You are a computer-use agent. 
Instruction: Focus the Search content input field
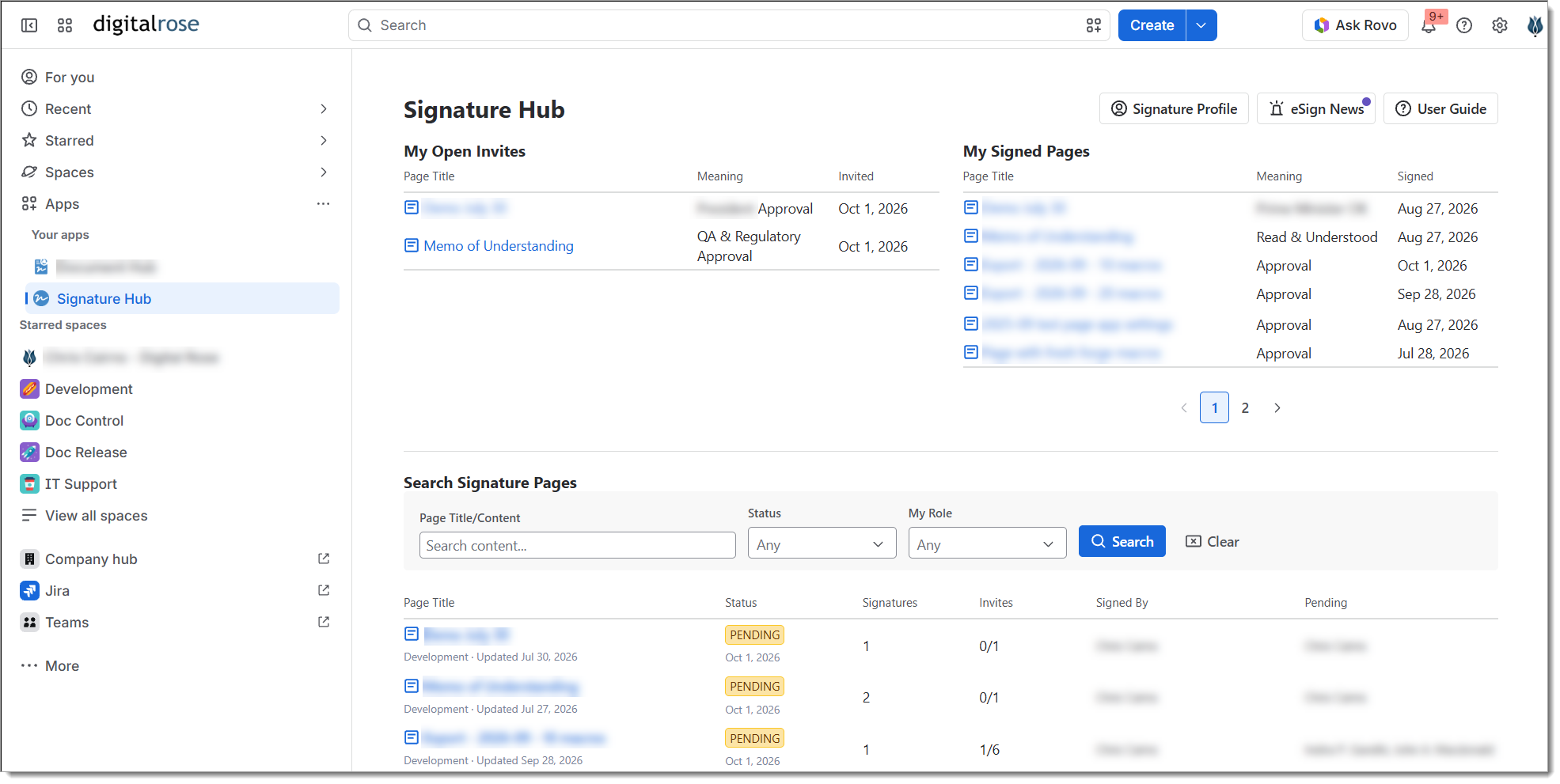pyautogui.click(x=577, y=545)
